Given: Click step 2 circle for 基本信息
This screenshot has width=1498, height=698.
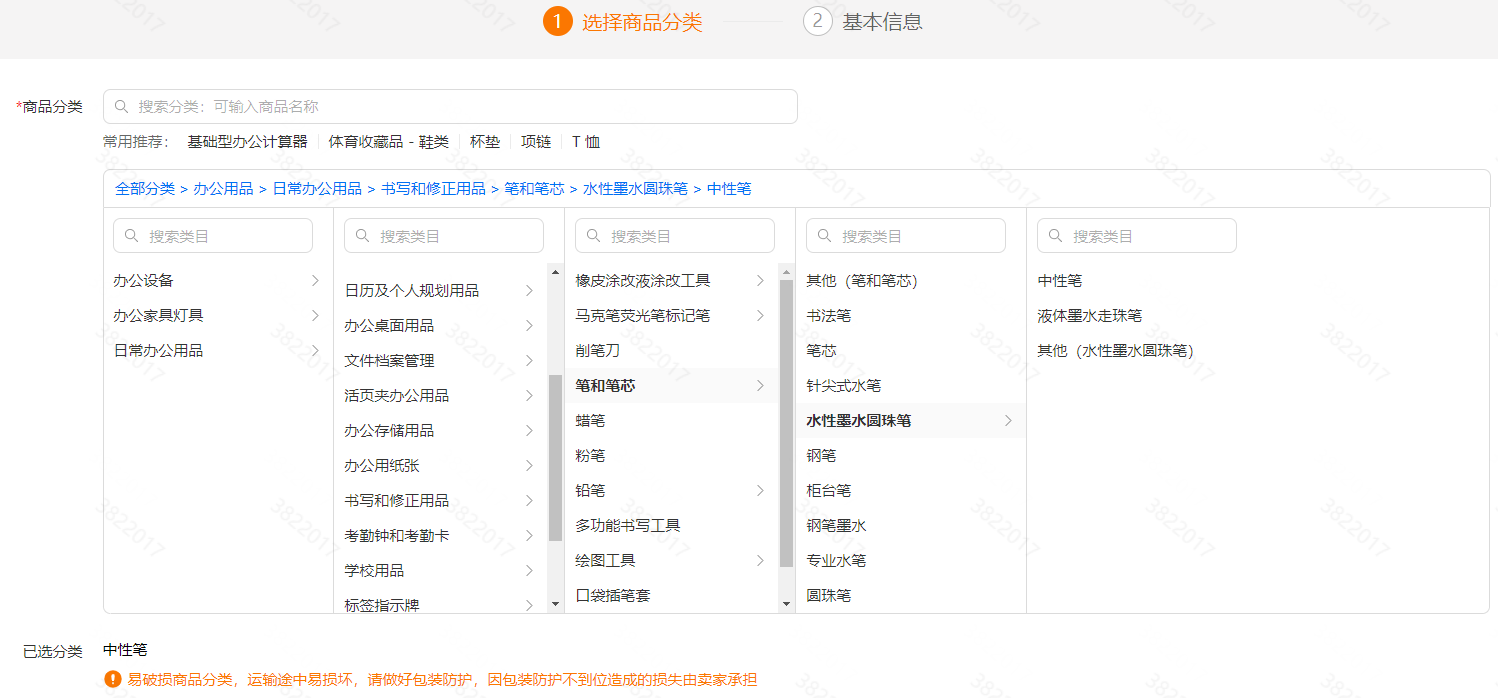Looking at the screenshot, I should click(x=817, y=22).
